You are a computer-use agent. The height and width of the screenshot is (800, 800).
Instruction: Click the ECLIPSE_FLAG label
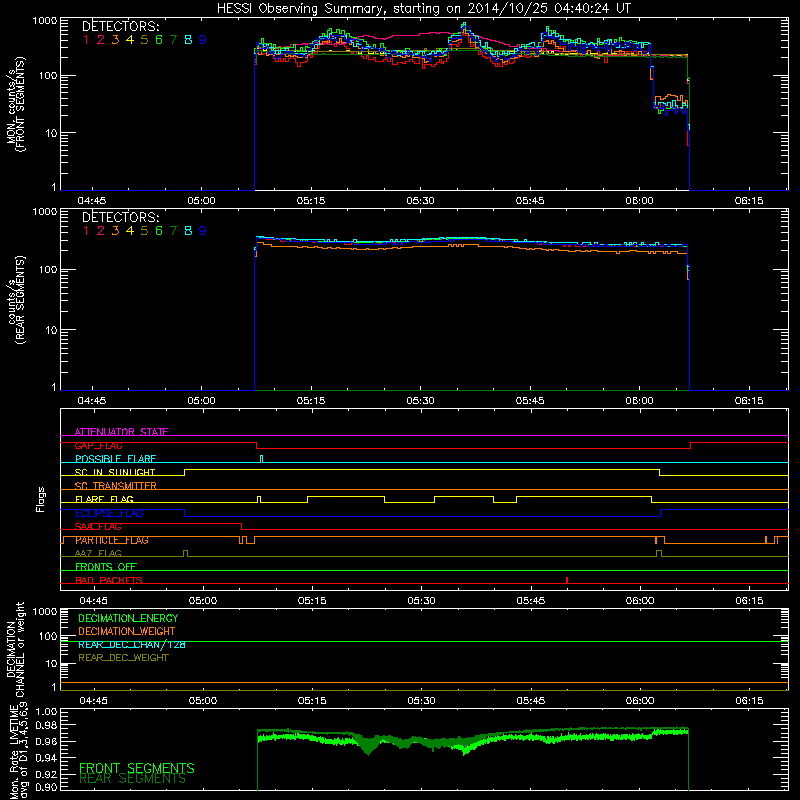pyautogui.click(x=109, y=513)
